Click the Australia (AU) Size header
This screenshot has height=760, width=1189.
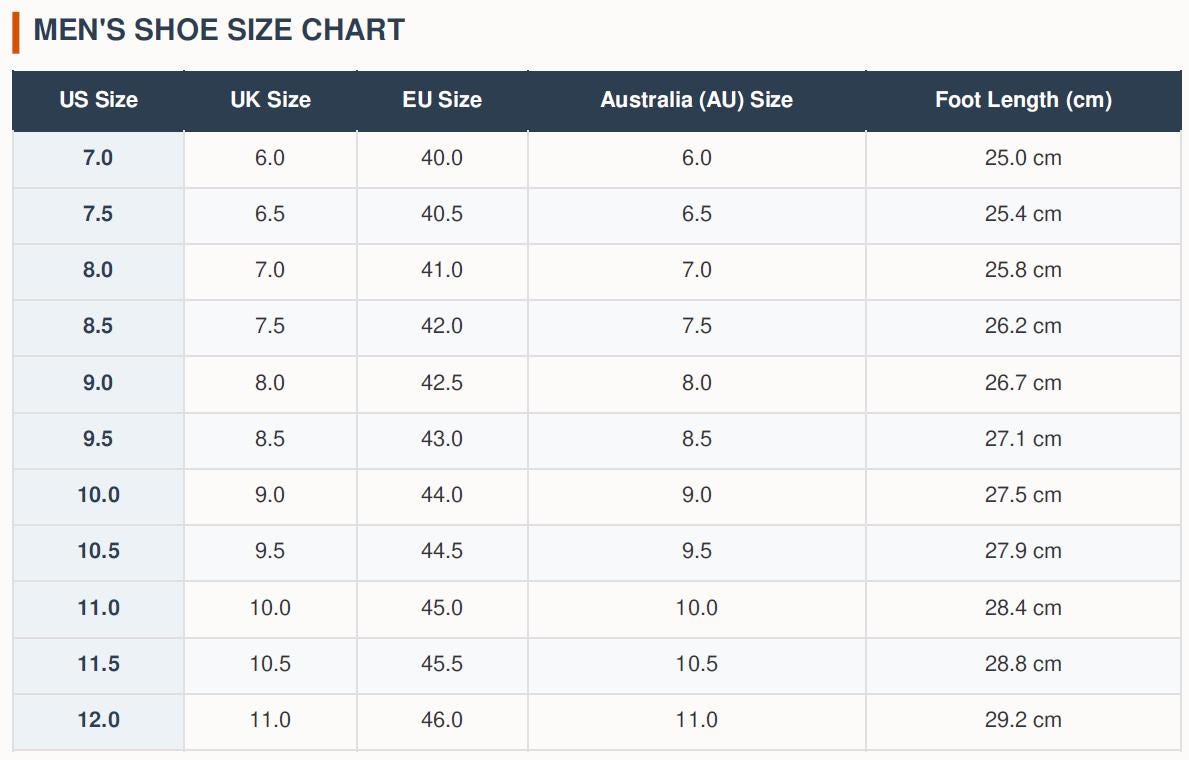(697, 100)
